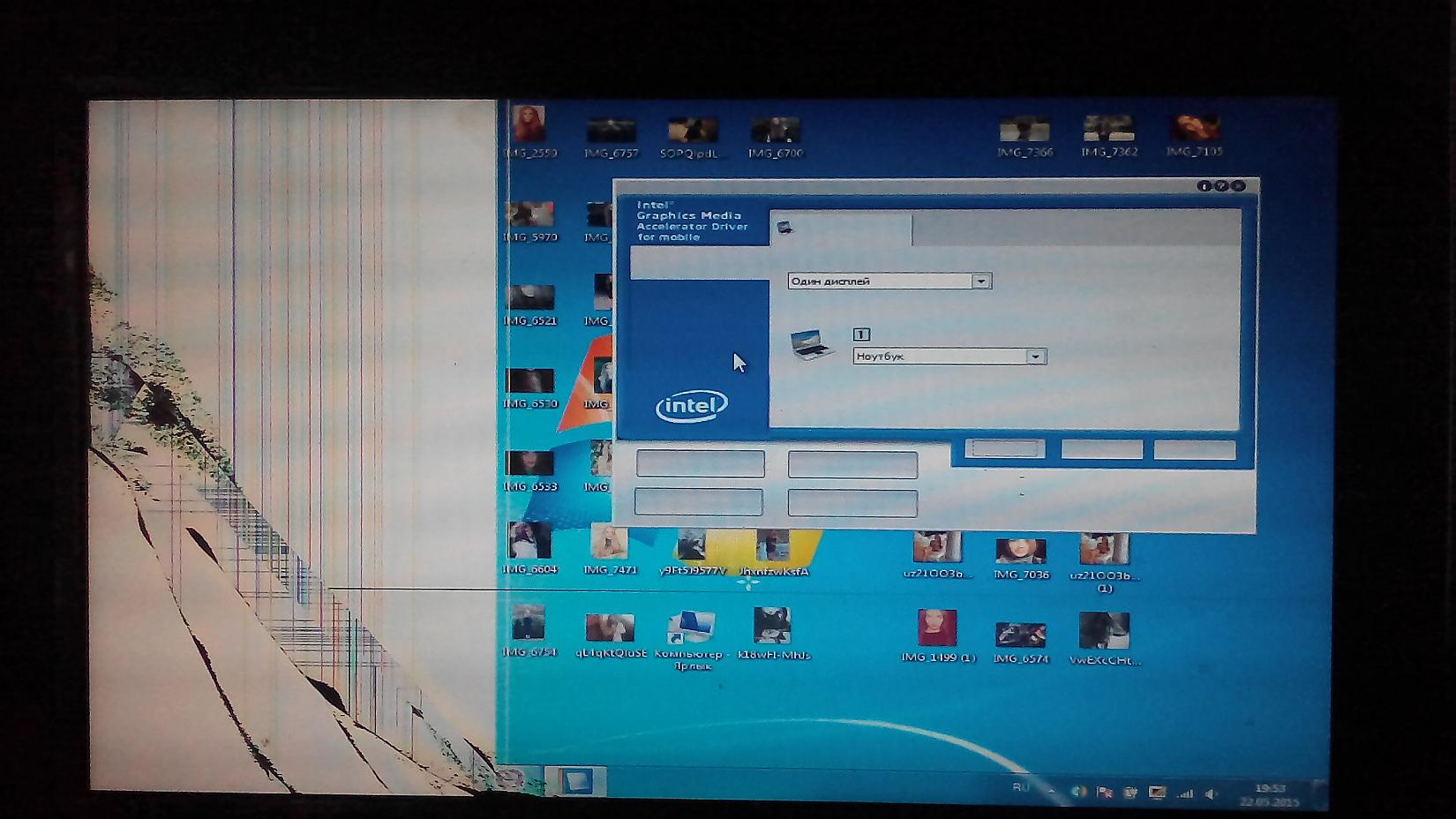Click the network signal tray icon
The height and width of the screenshot is (819, 1456).
(x=1185, y=794)
